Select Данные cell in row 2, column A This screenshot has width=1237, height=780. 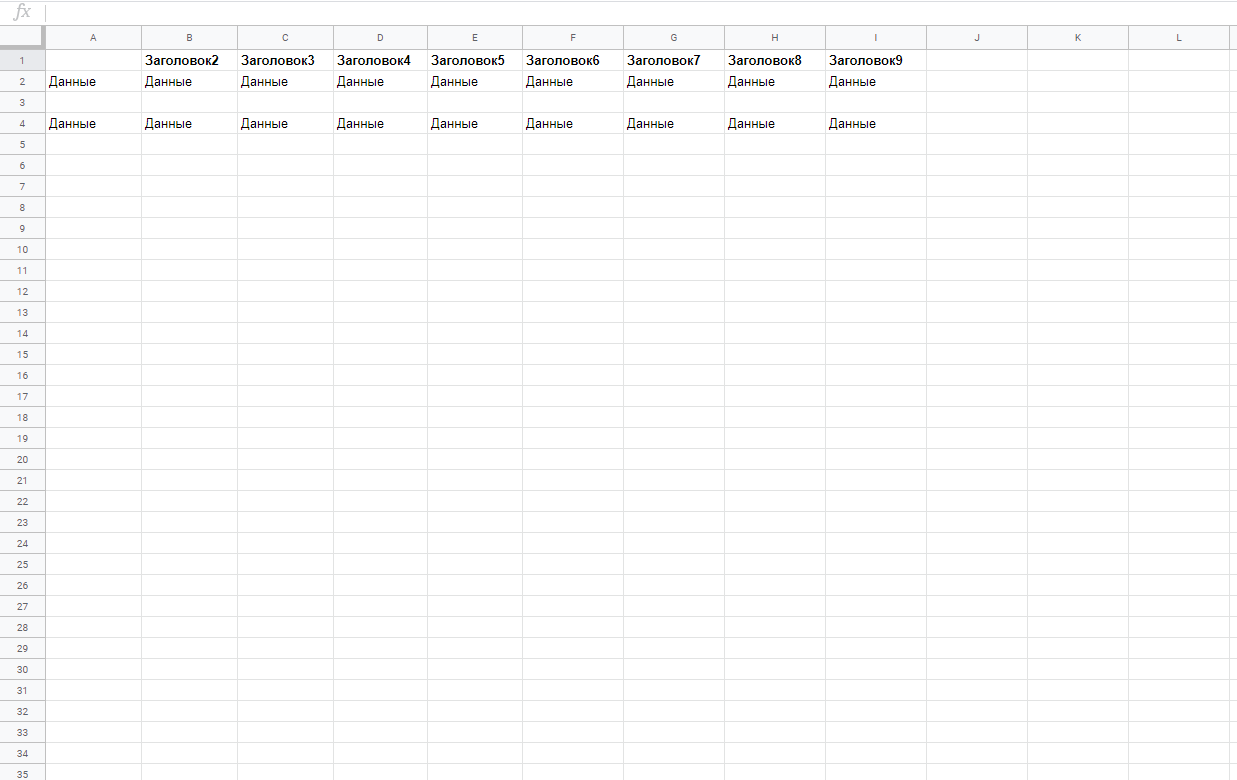[x=93, y=81]
